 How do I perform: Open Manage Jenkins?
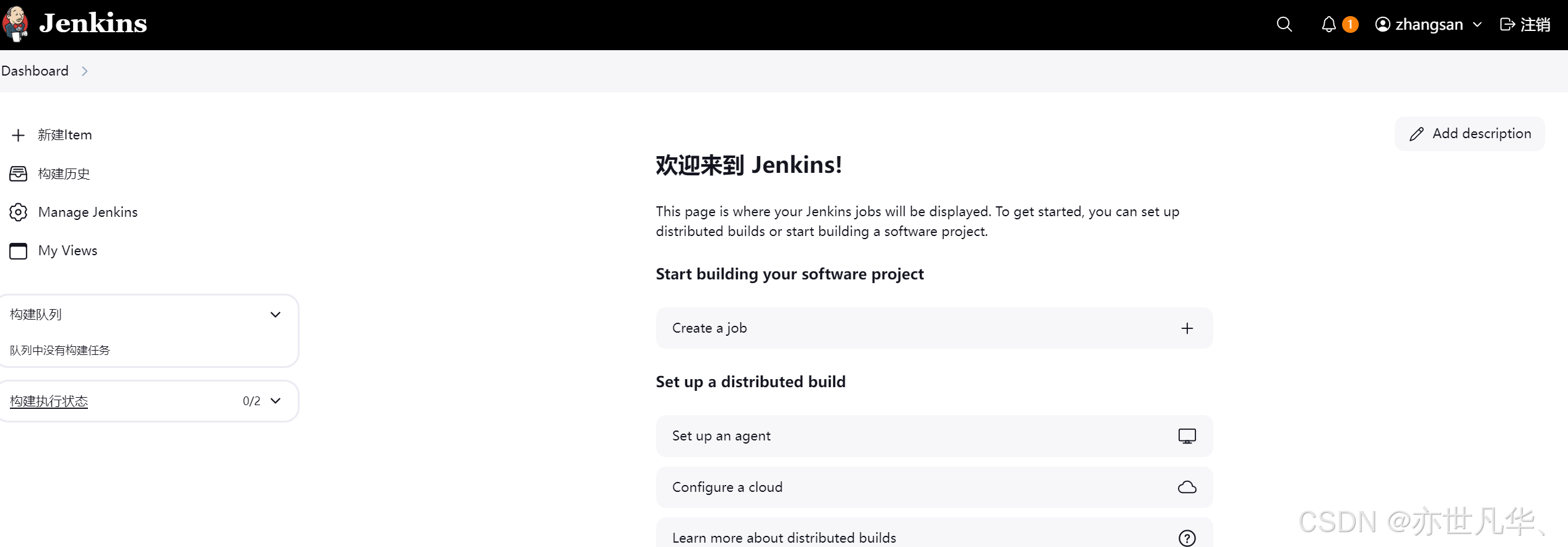[x=88, y=212]
